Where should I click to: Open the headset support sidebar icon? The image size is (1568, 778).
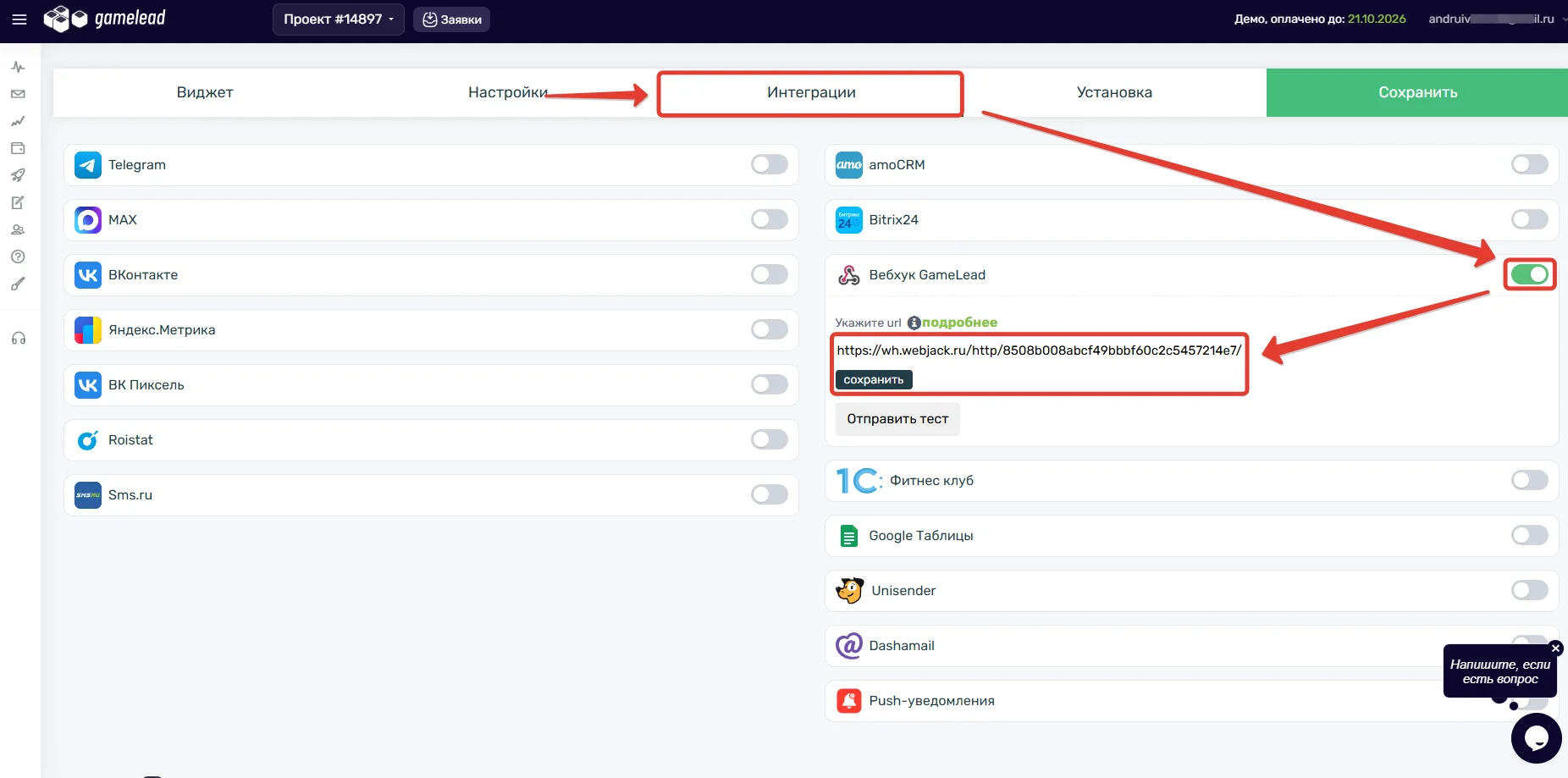pyautogui.click(x=18, y=339)
